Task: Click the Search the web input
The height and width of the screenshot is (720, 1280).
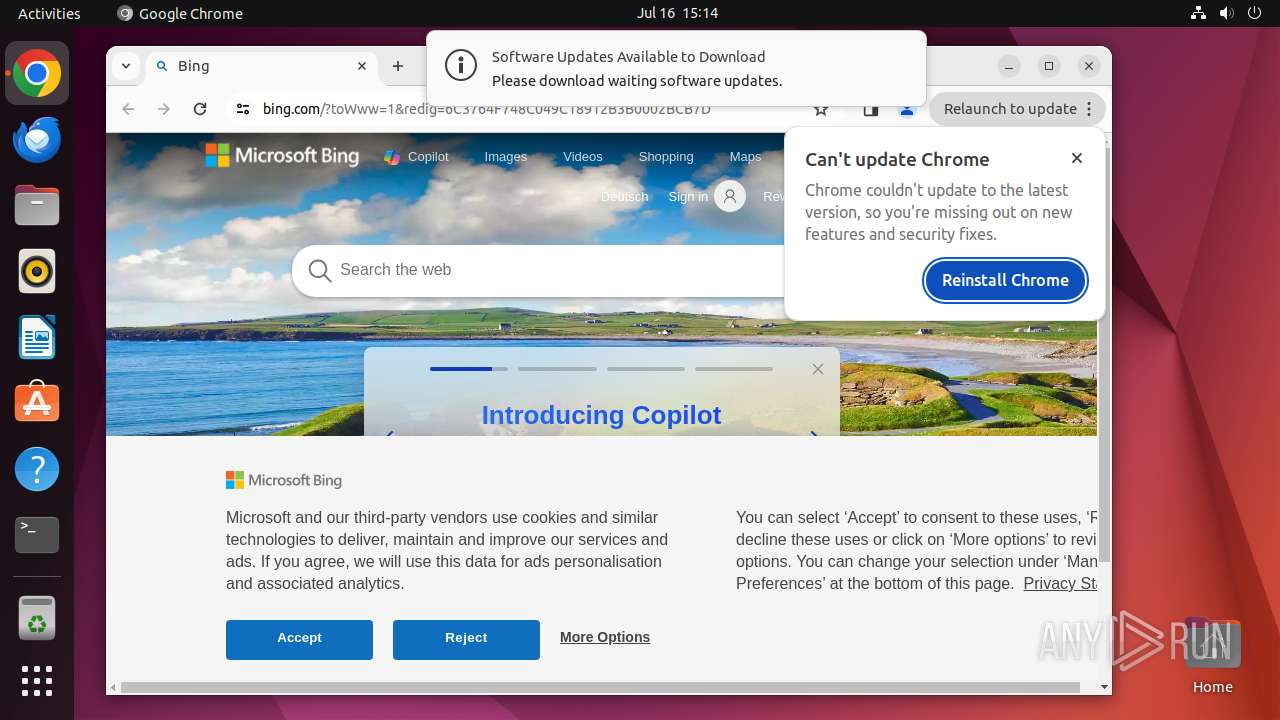Action: [560, 270]
